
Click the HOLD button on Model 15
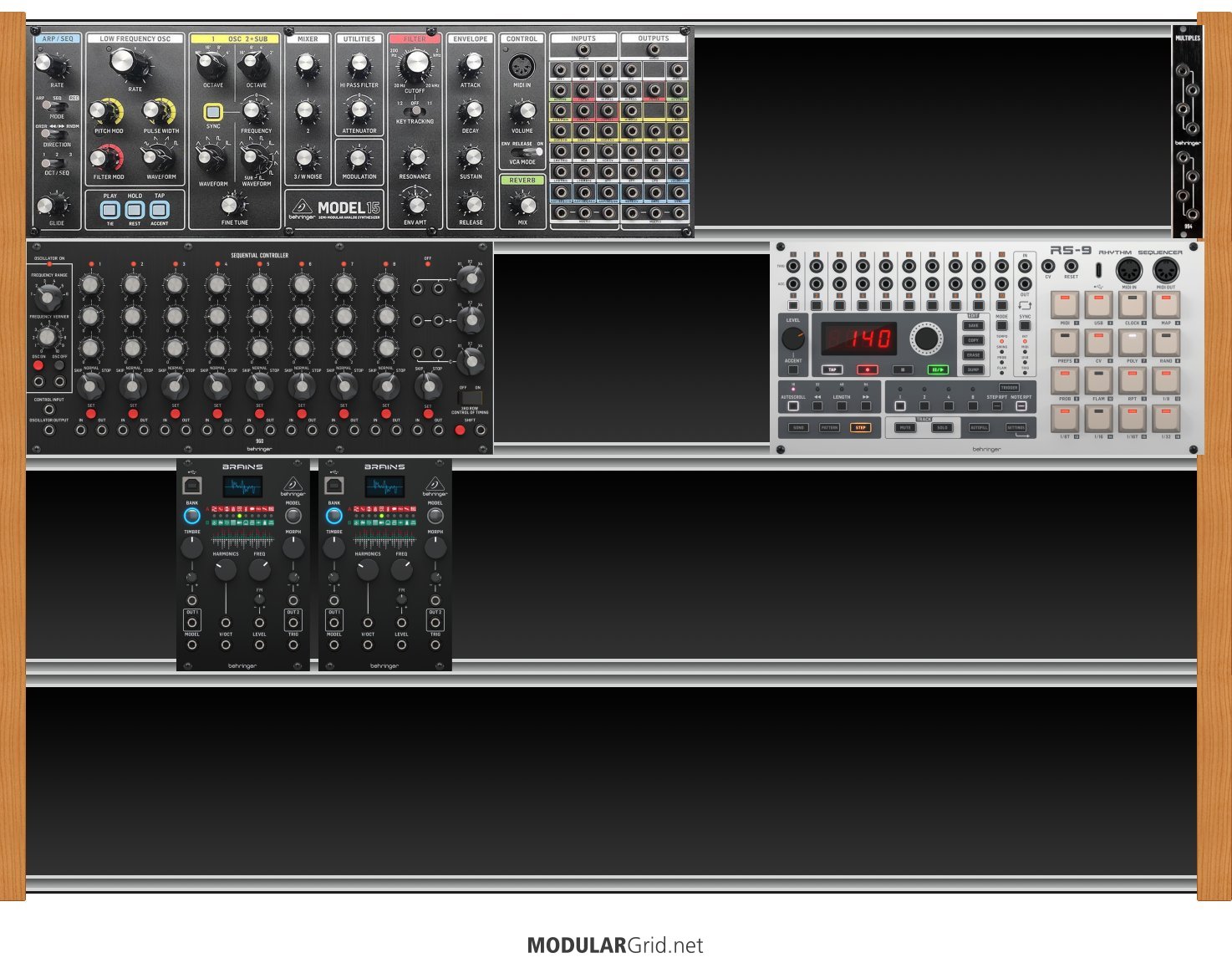click(135, 210)
